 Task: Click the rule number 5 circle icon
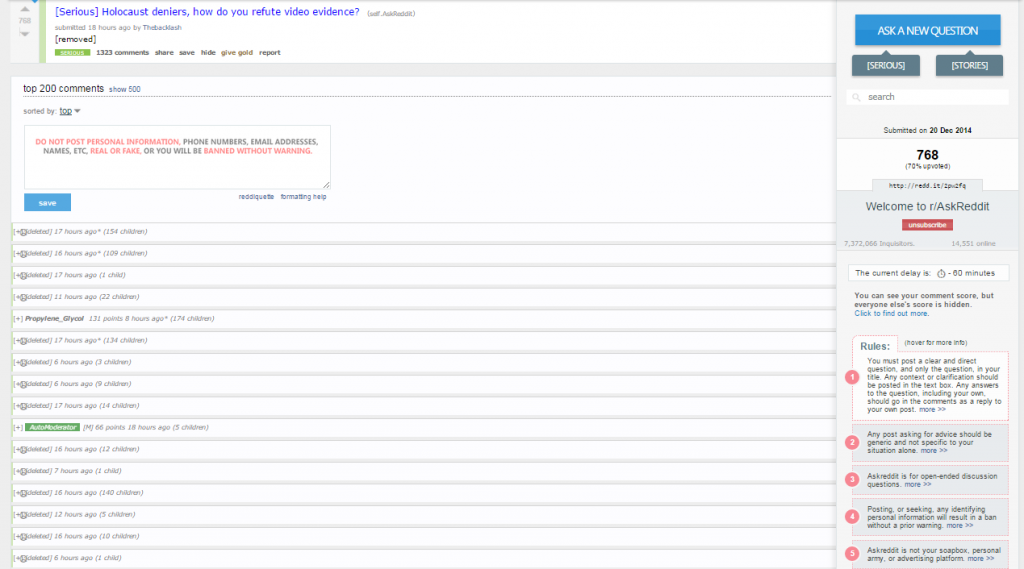tap(852, 553)
